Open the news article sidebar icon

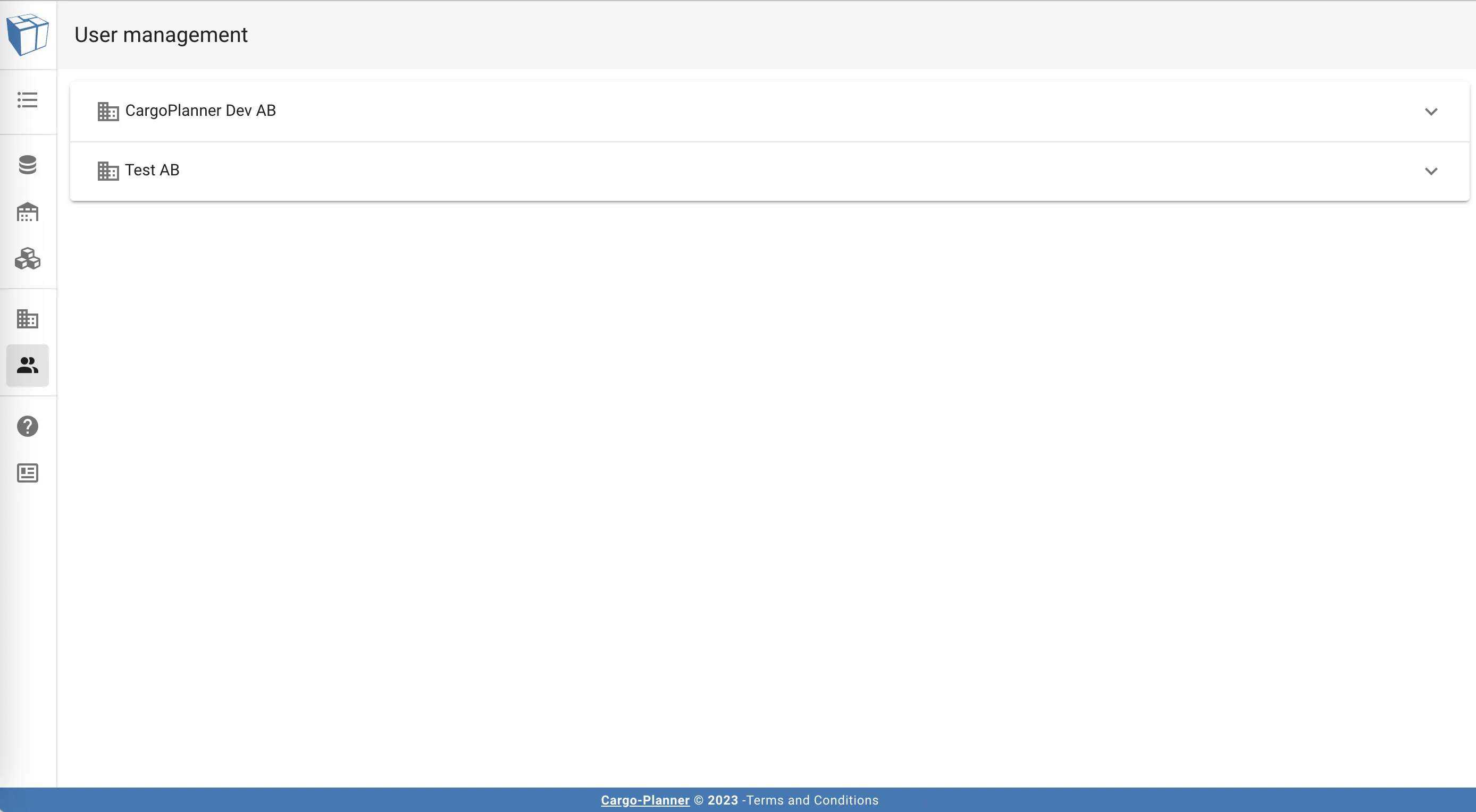(x=28, y=473)
